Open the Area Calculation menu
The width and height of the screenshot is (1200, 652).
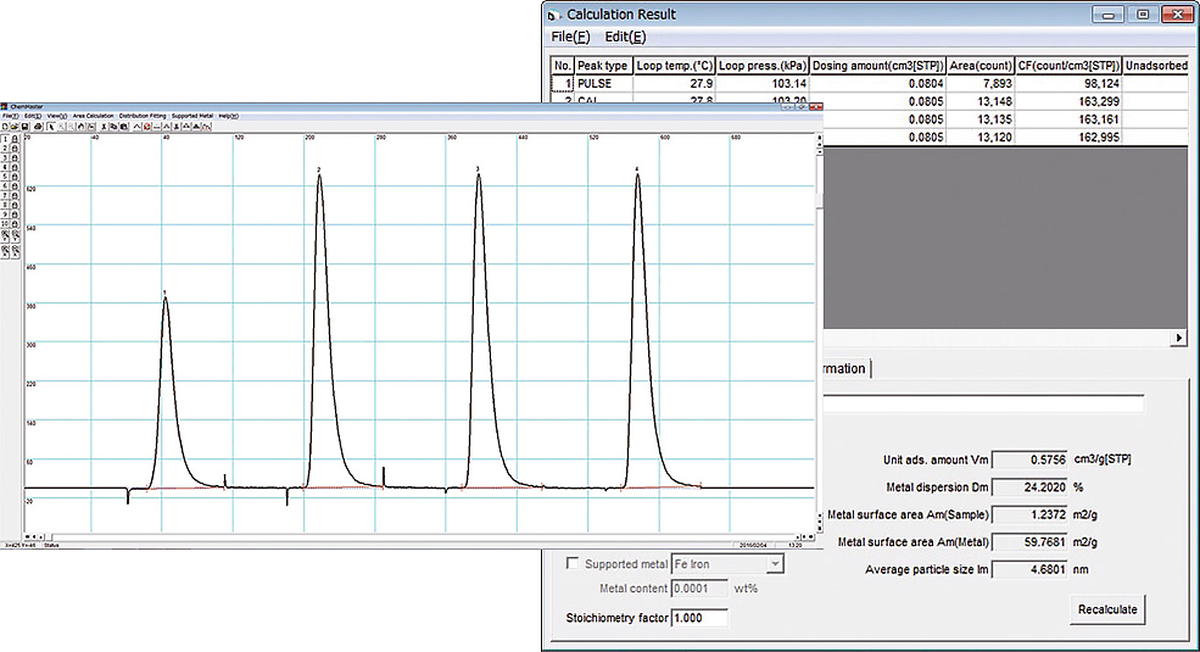pos(93,116)
